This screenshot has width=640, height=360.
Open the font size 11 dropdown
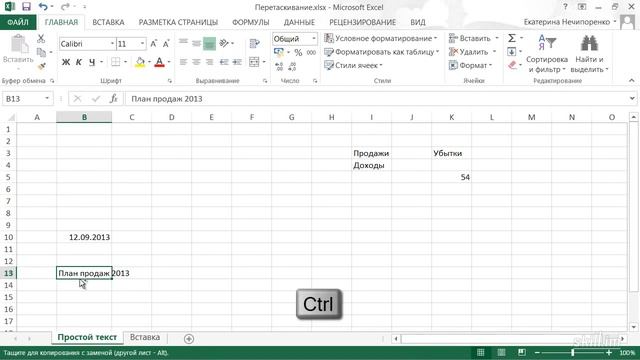coord(142,44)
